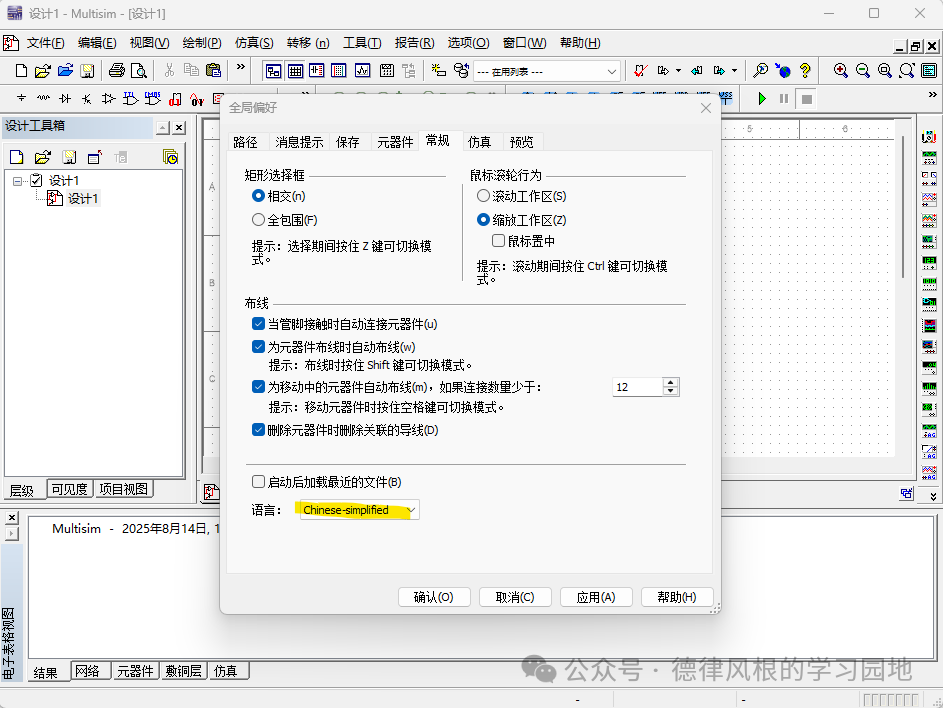Open the yellow question mark help icon
The image size is (943, 708).
click(x=805, y=71)
